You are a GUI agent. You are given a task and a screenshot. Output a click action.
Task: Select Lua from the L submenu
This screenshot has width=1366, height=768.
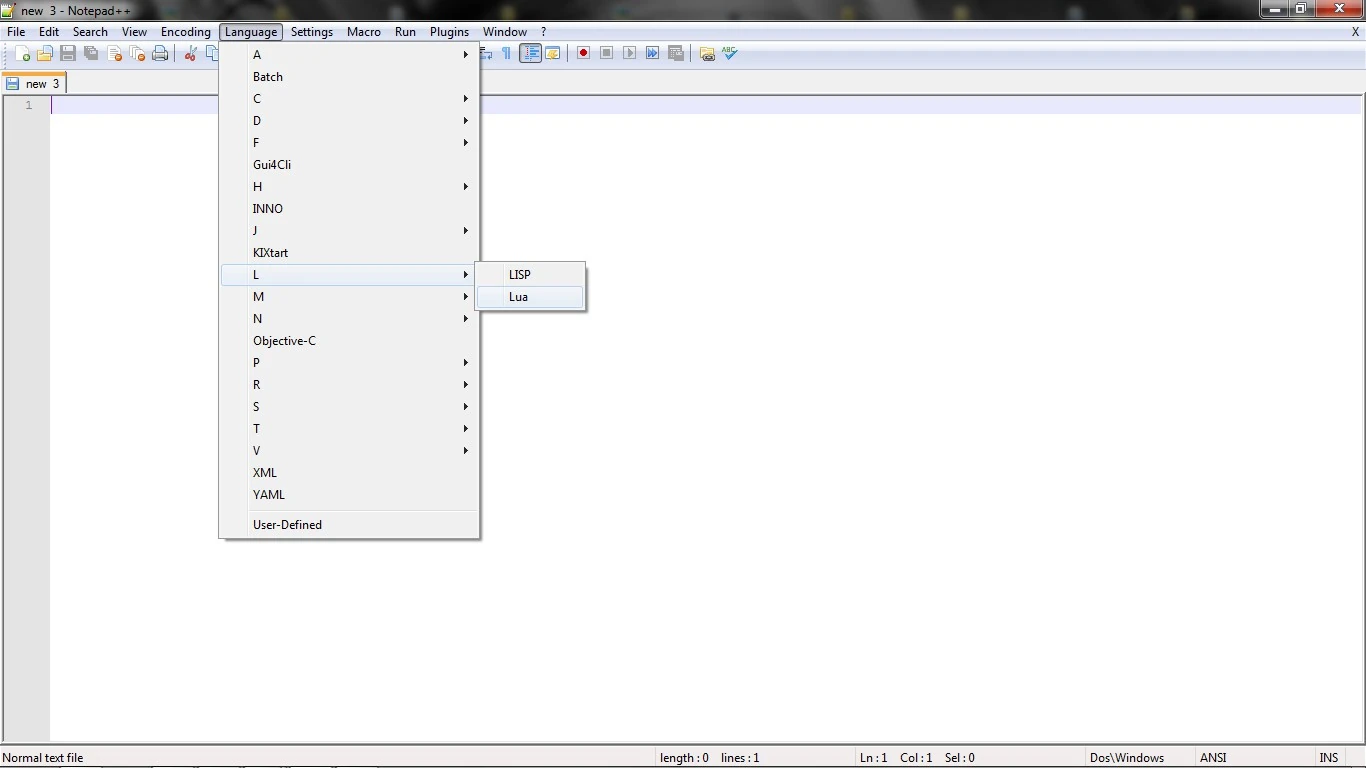[530, 297]
